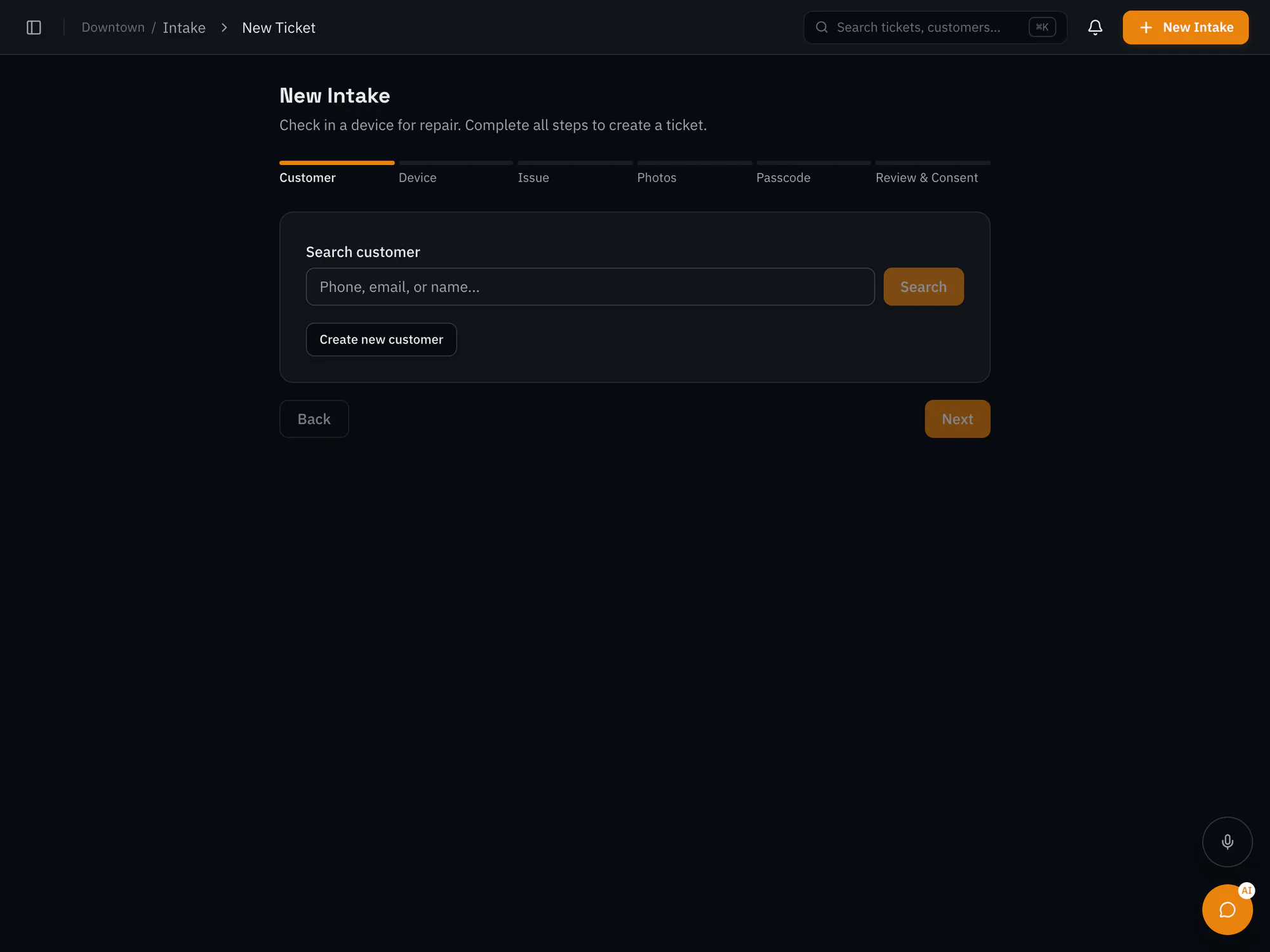Image resolution: width=1270 pixels, height=952 pixels.
Task: Jump to the Issue step
Action: coord(575,173)
